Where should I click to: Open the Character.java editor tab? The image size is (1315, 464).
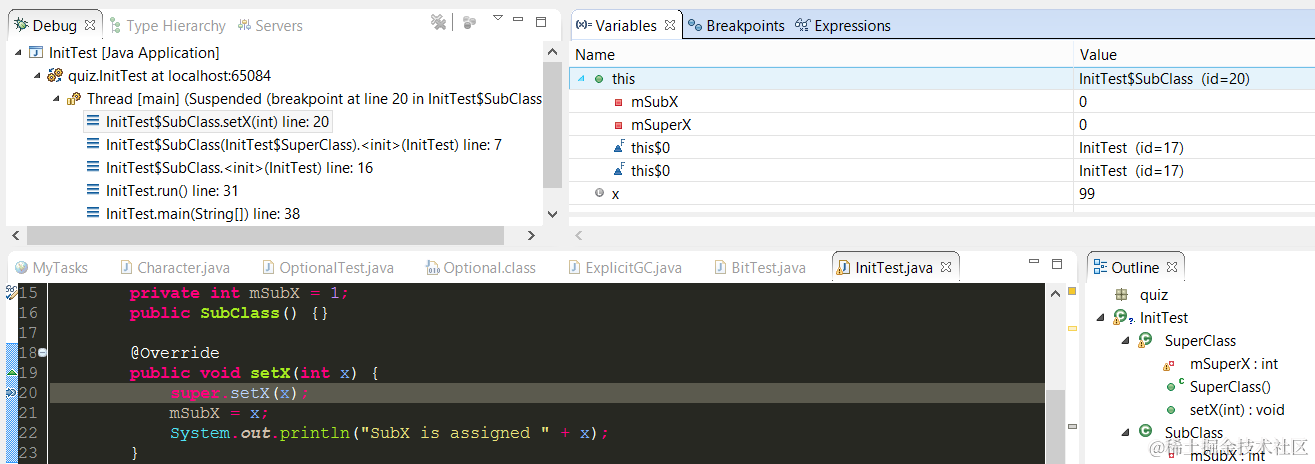click(x=174, y=268)
